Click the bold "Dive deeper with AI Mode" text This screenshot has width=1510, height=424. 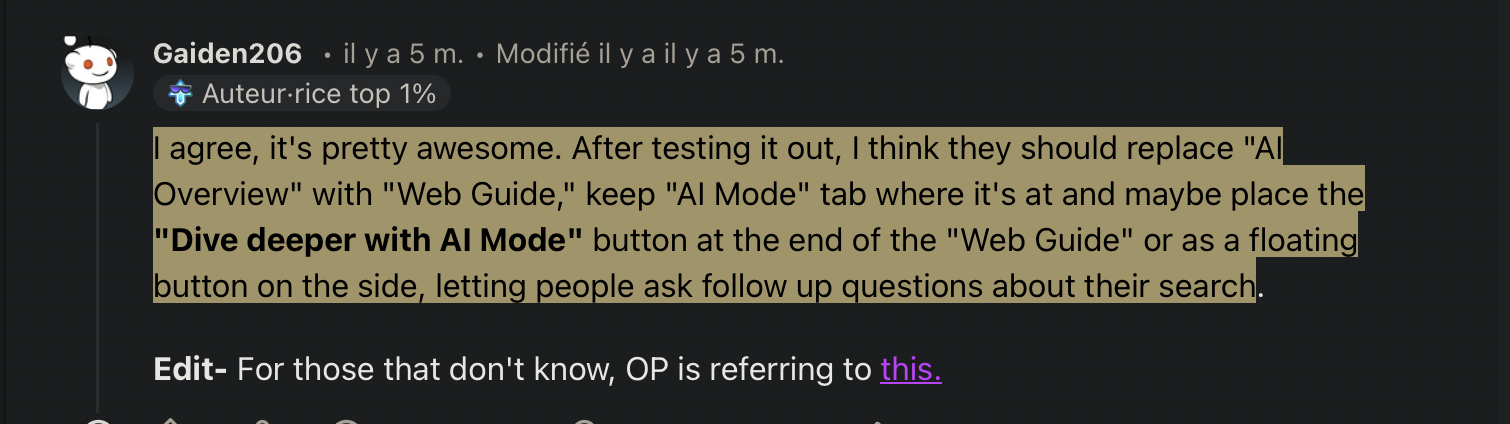pos(368,241)
